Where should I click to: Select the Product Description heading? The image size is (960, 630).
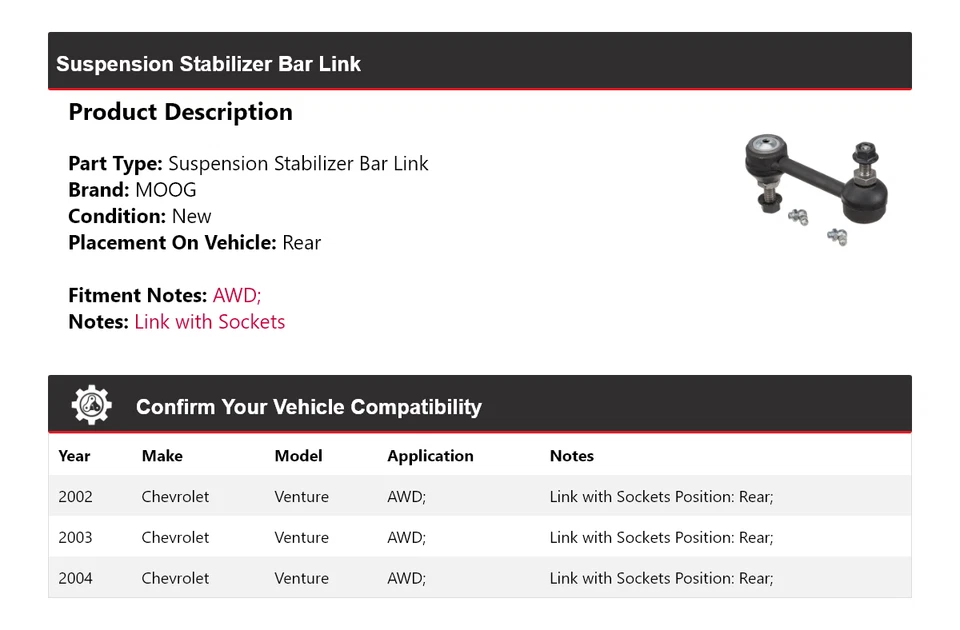tap(181, 112)
